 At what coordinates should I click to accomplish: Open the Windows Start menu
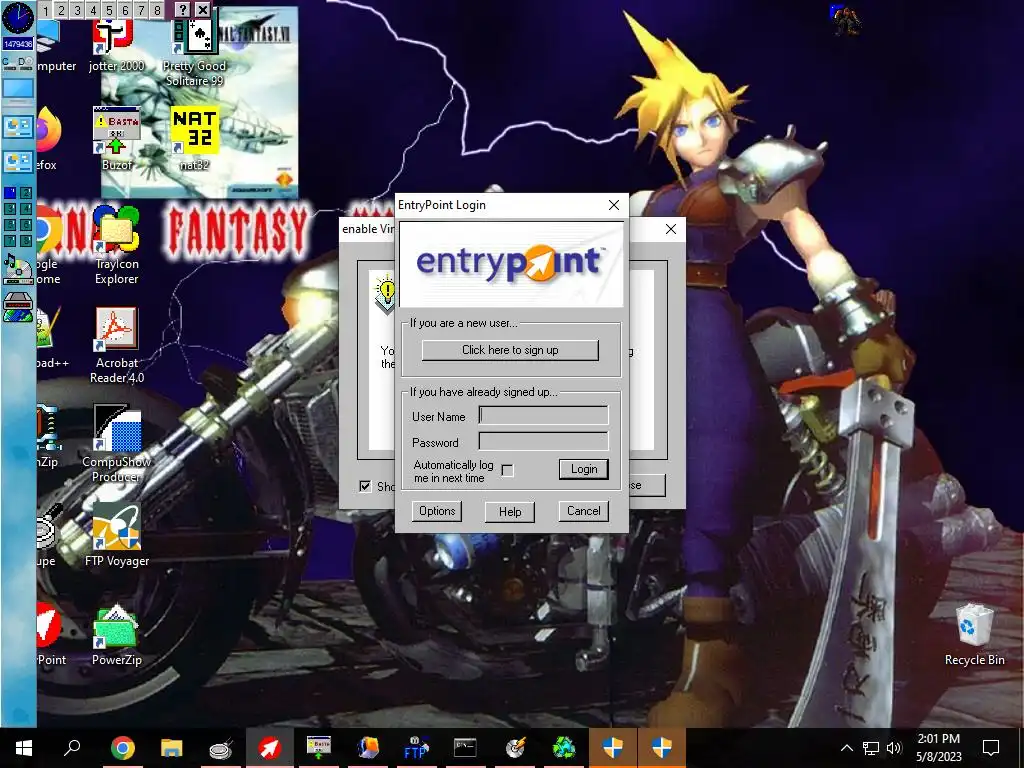coord(24,748)
